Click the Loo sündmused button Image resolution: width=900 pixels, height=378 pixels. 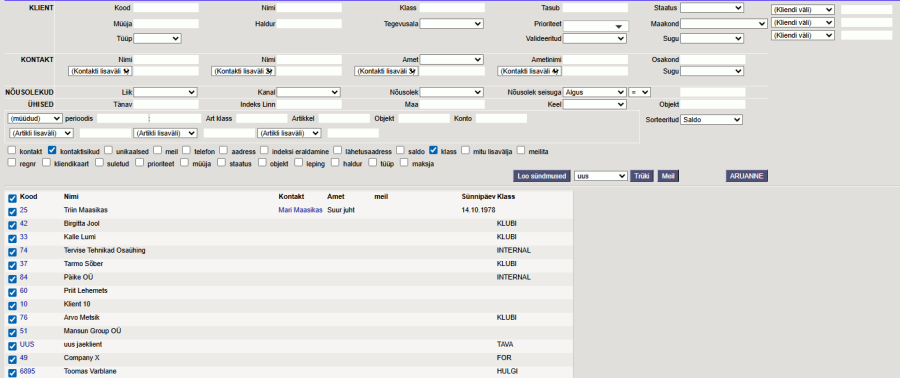pos(541,176)
